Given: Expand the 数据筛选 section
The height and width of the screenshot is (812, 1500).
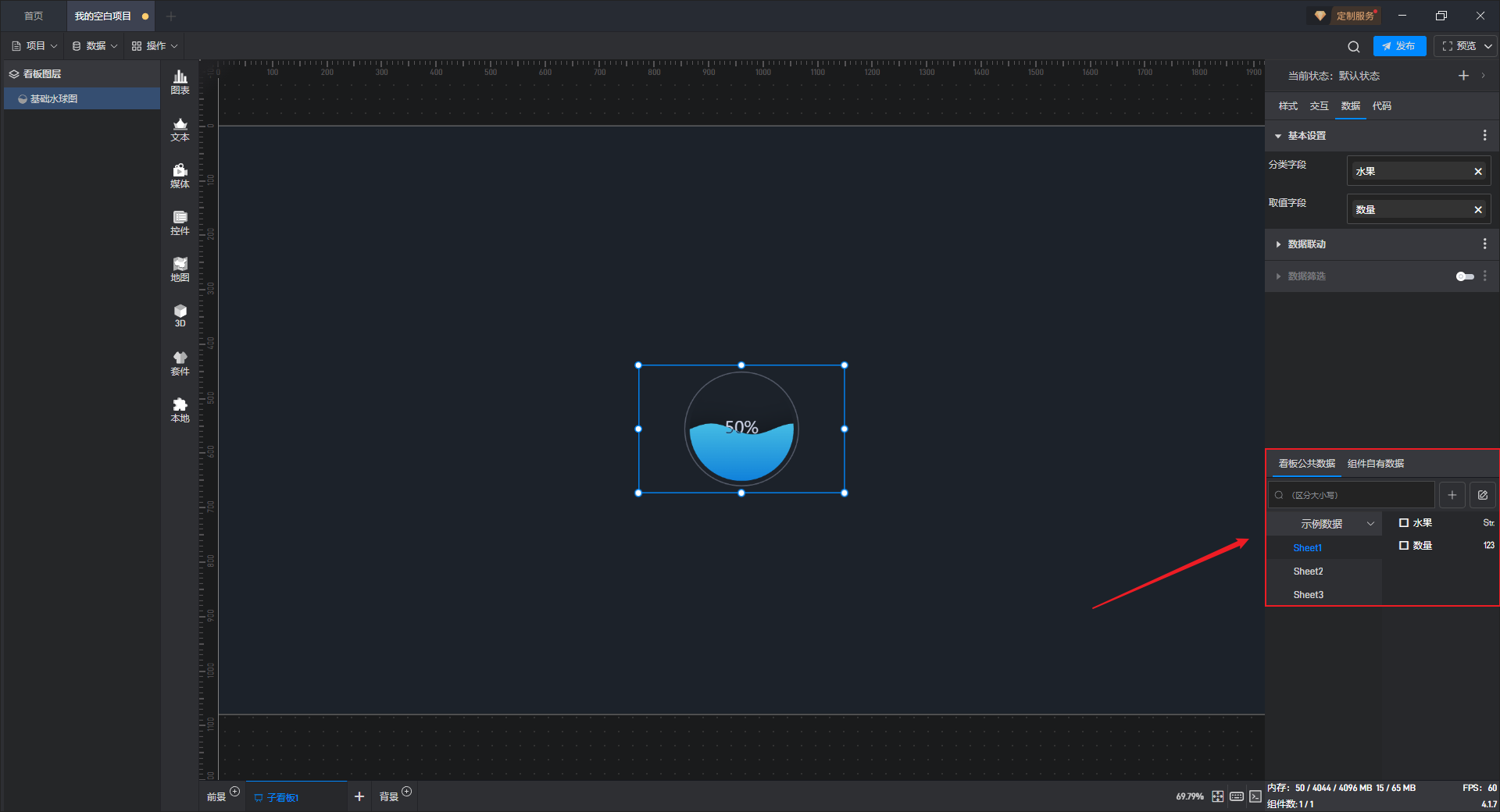Looking at the screenshot, I should [x=1278, y=276].
